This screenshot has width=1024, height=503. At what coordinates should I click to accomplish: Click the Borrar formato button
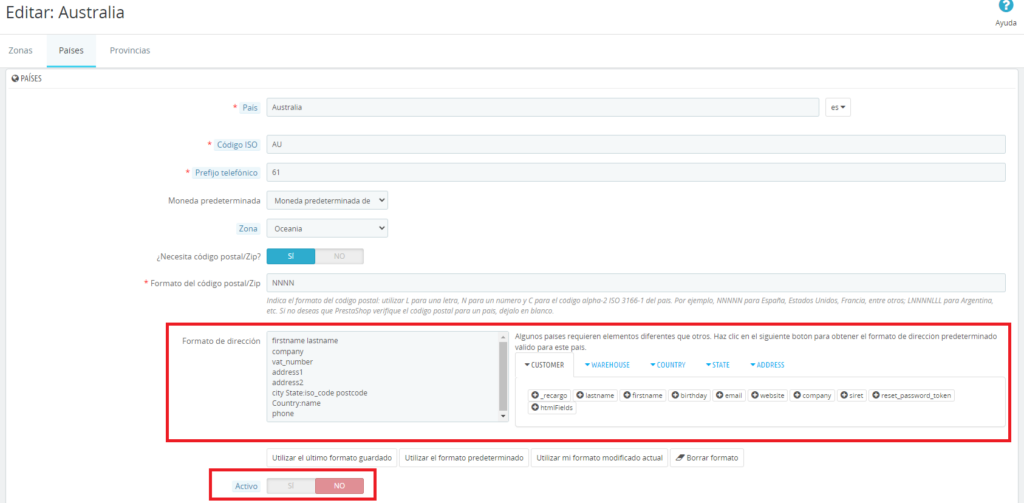click(x=707, y=458)
